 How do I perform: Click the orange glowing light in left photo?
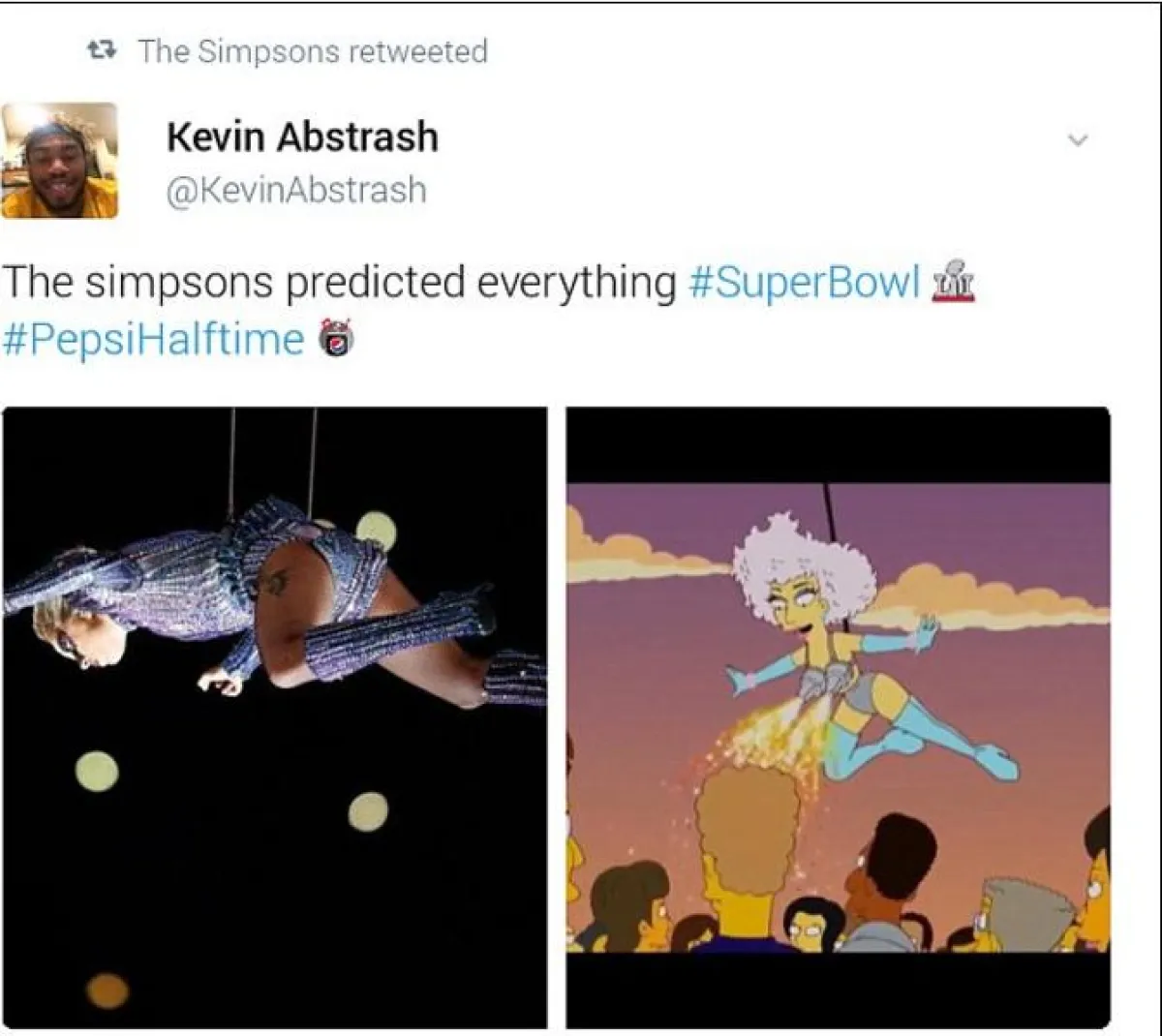coord(107,990)
